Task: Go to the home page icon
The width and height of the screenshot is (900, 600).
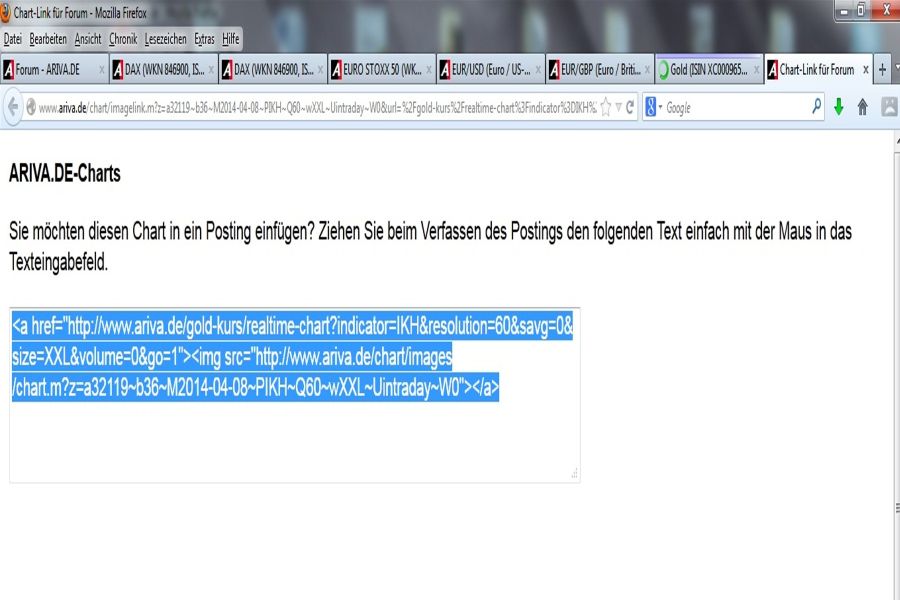Action: [862, 107]
